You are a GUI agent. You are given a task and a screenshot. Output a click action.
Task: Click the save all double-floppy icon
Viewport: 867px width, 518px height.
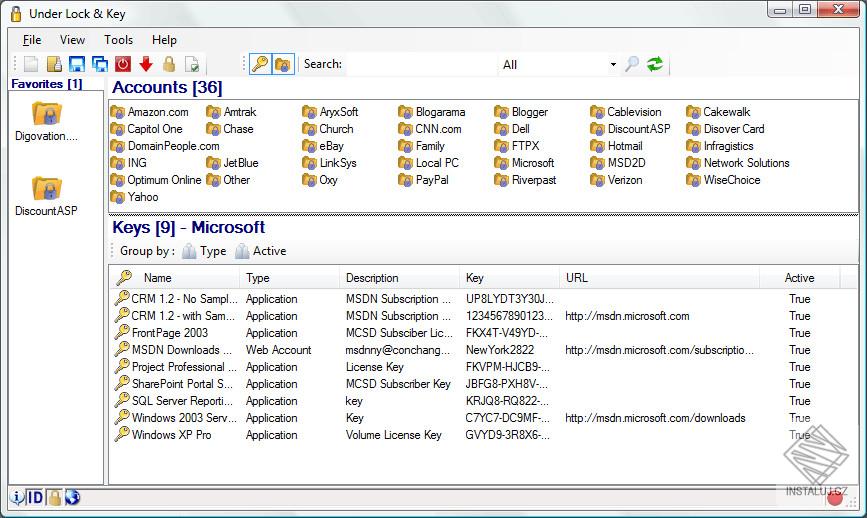coord(100,64)
